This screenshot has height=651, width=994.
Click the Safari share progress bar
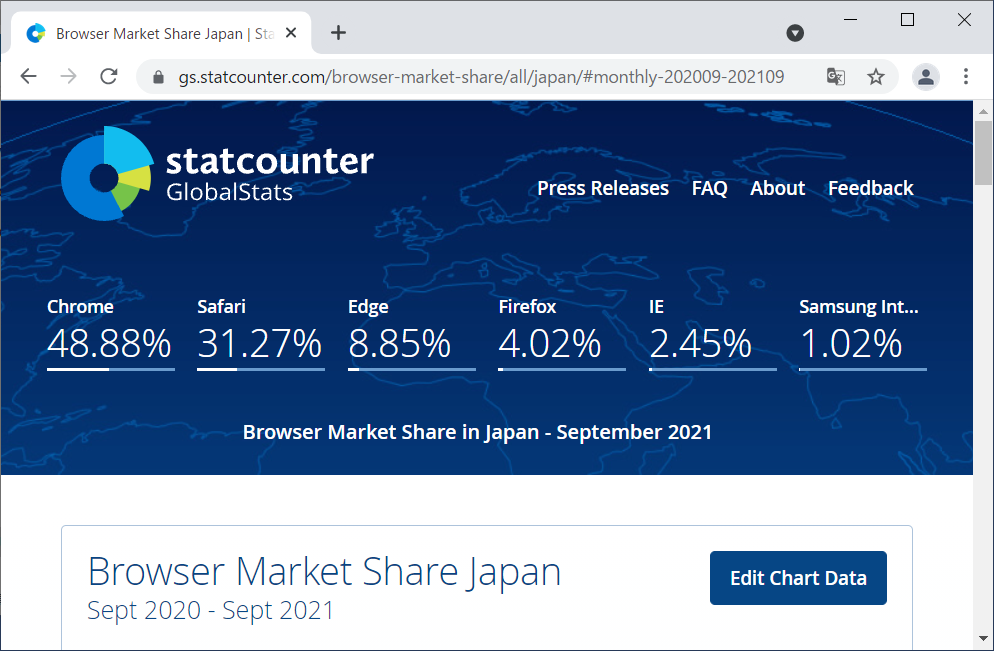pos(261,369)
